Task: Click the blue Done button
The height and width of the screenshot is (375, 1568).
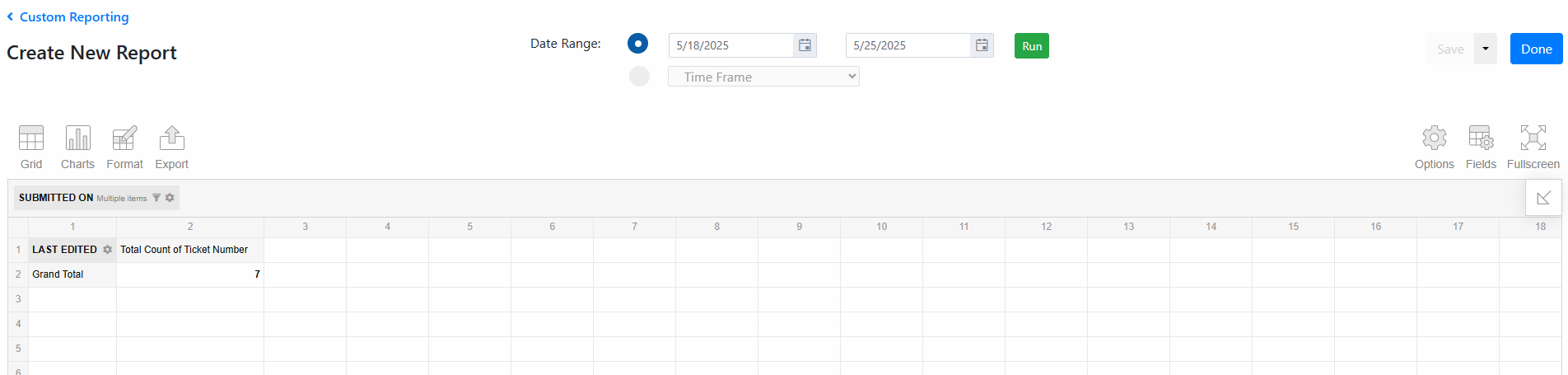Action: pyautogui.click(x=1536, y=49)
